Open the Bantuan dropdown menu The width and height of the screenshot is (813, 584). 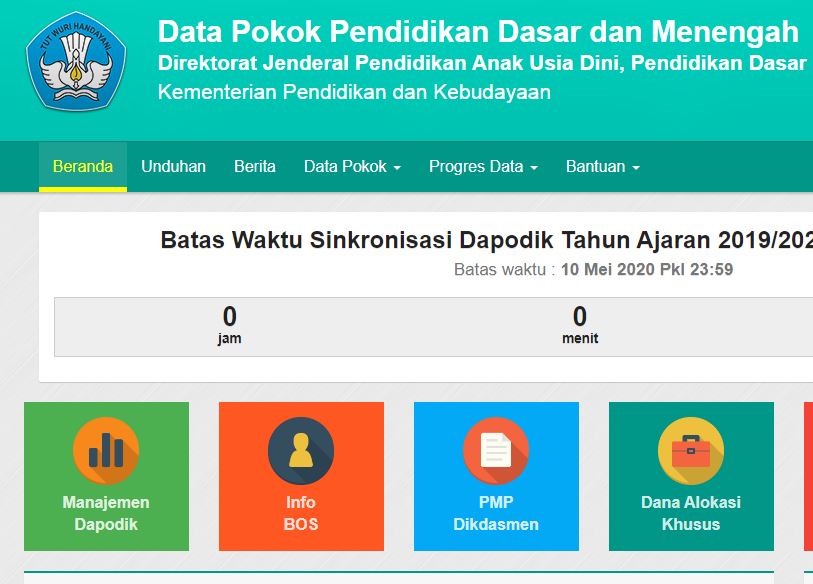click(602, 167)
